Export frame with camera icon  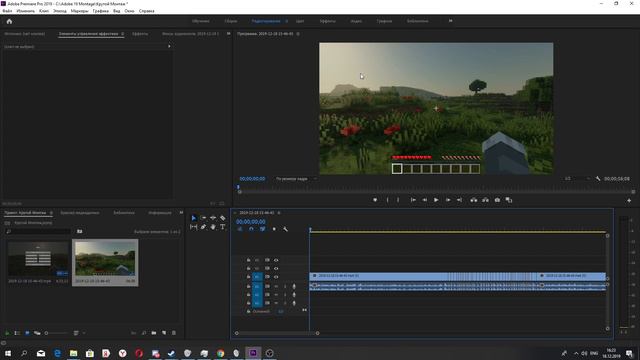coord(497,200)
